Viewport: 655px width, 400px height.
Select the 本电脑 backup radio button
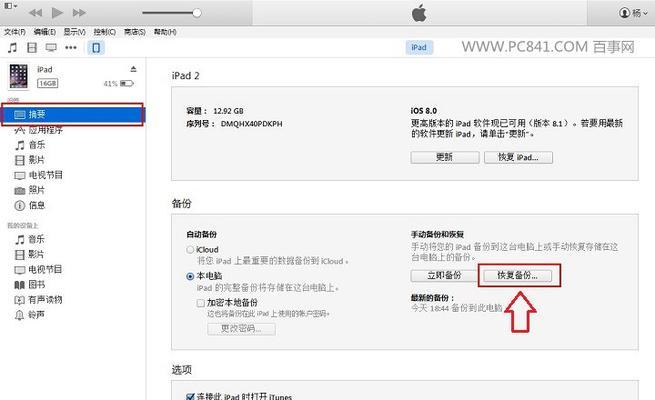point(190,276)
